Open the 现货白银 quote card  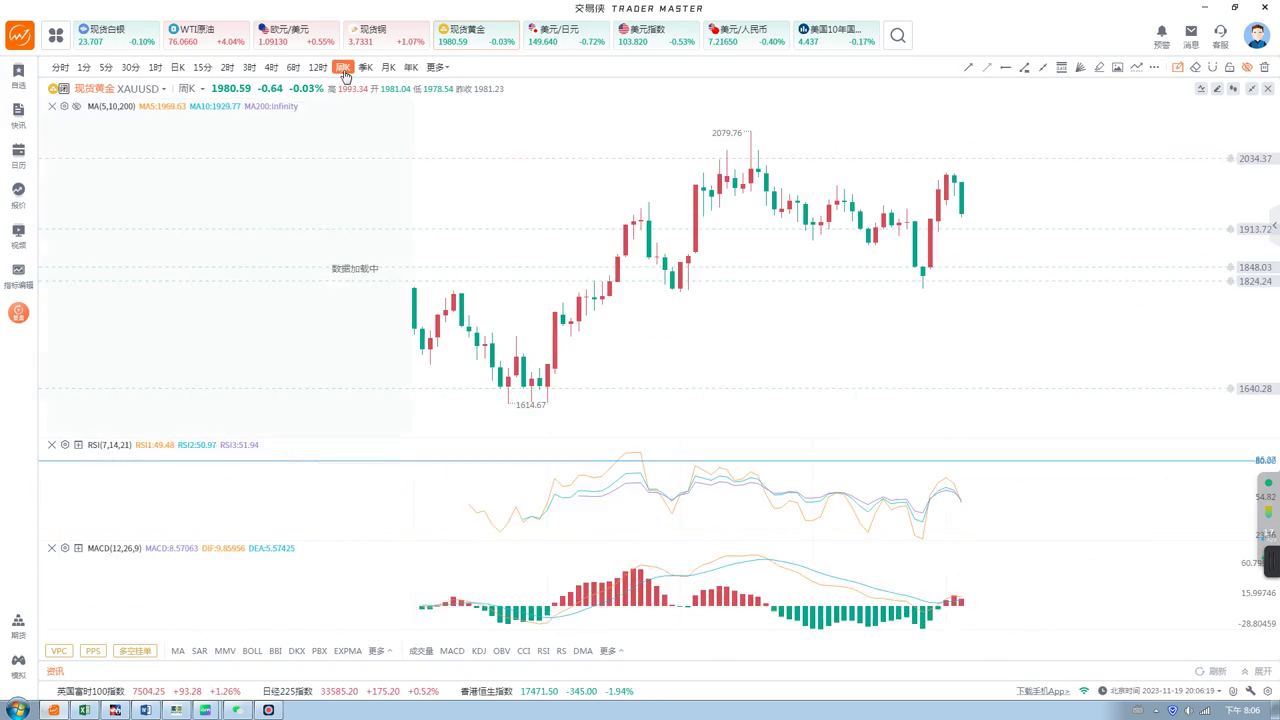116,35
